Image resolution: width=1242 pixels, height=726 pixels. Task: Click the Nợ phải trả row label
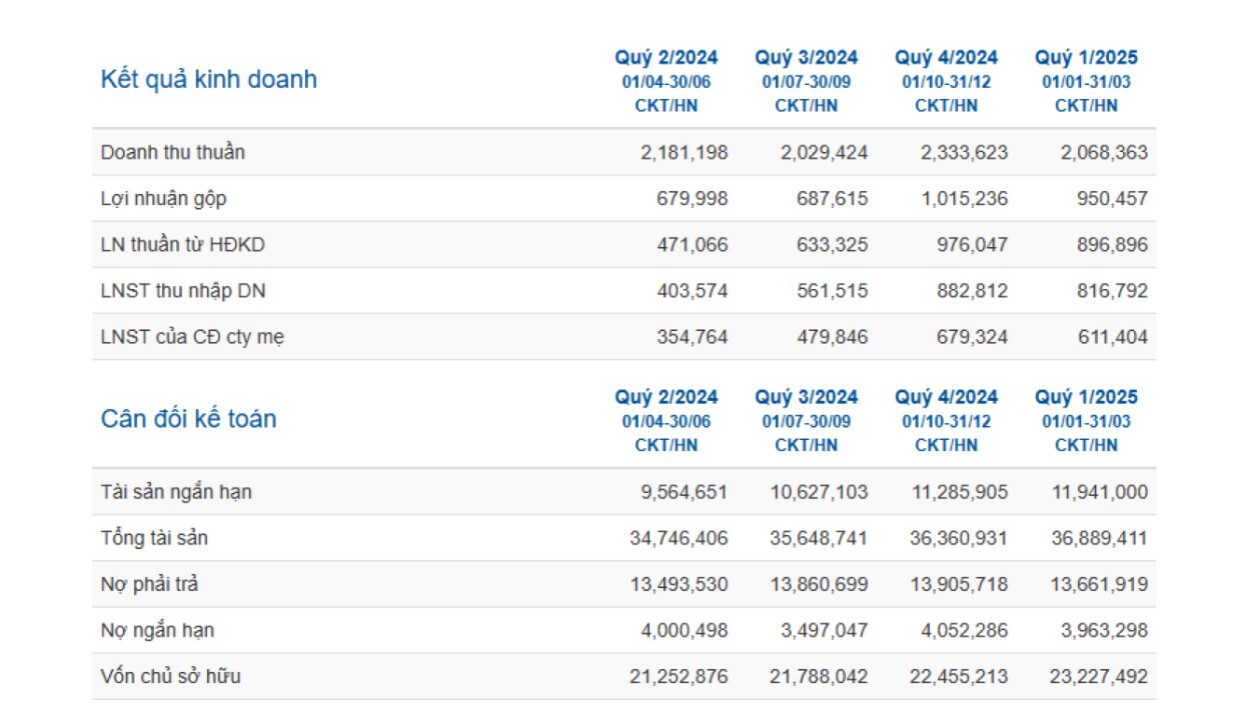click(x=149, y=584)
